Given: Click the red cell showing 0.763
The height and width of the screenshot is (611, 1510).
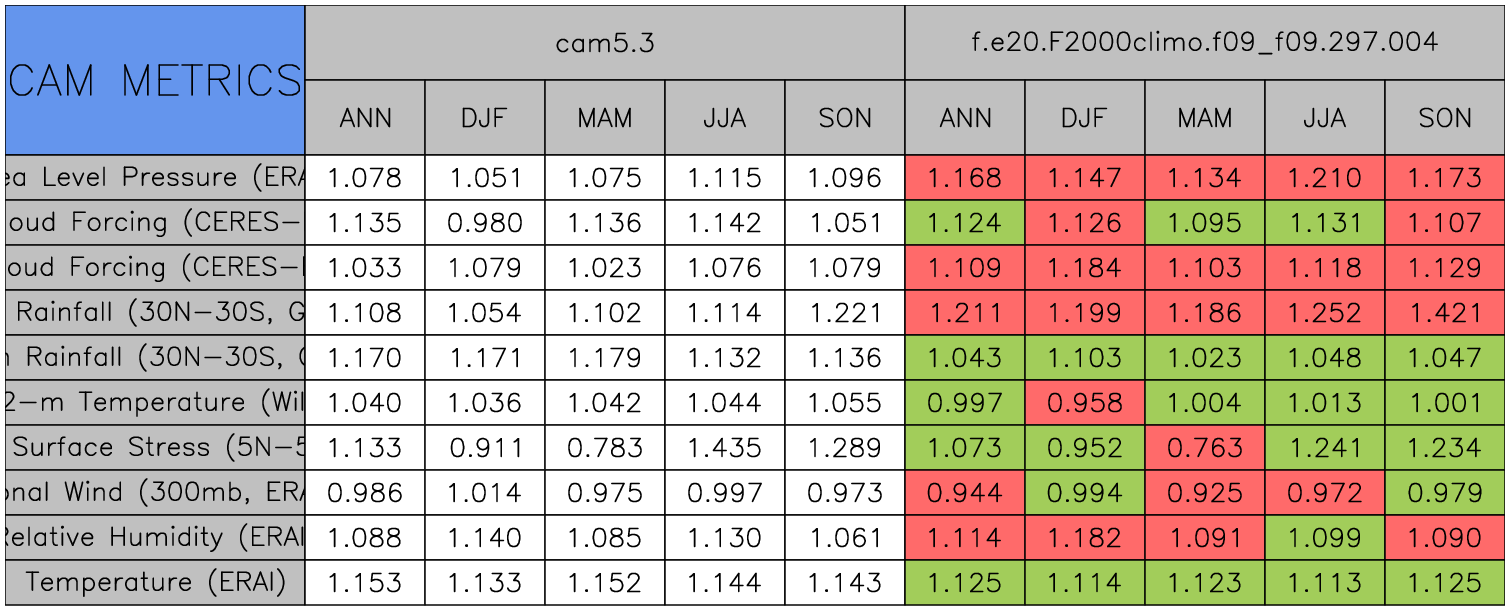Looking at the screenshot, I should click(x=1205, y=448).
